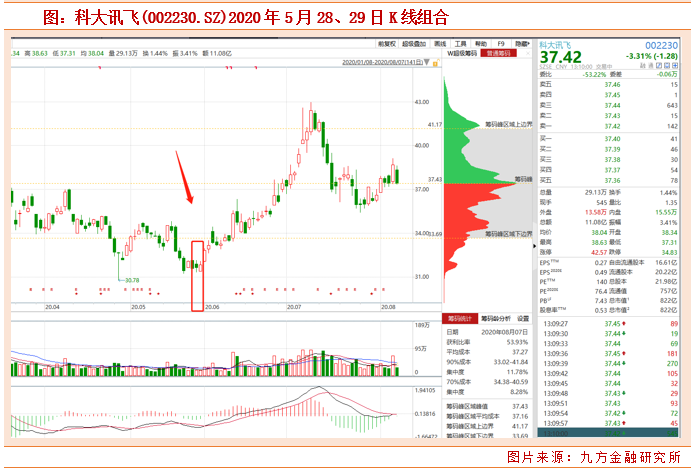Click the 通 stock-connect marker icon
The width and height of the screenshot is (695, 472).
[x=651, y=66]
